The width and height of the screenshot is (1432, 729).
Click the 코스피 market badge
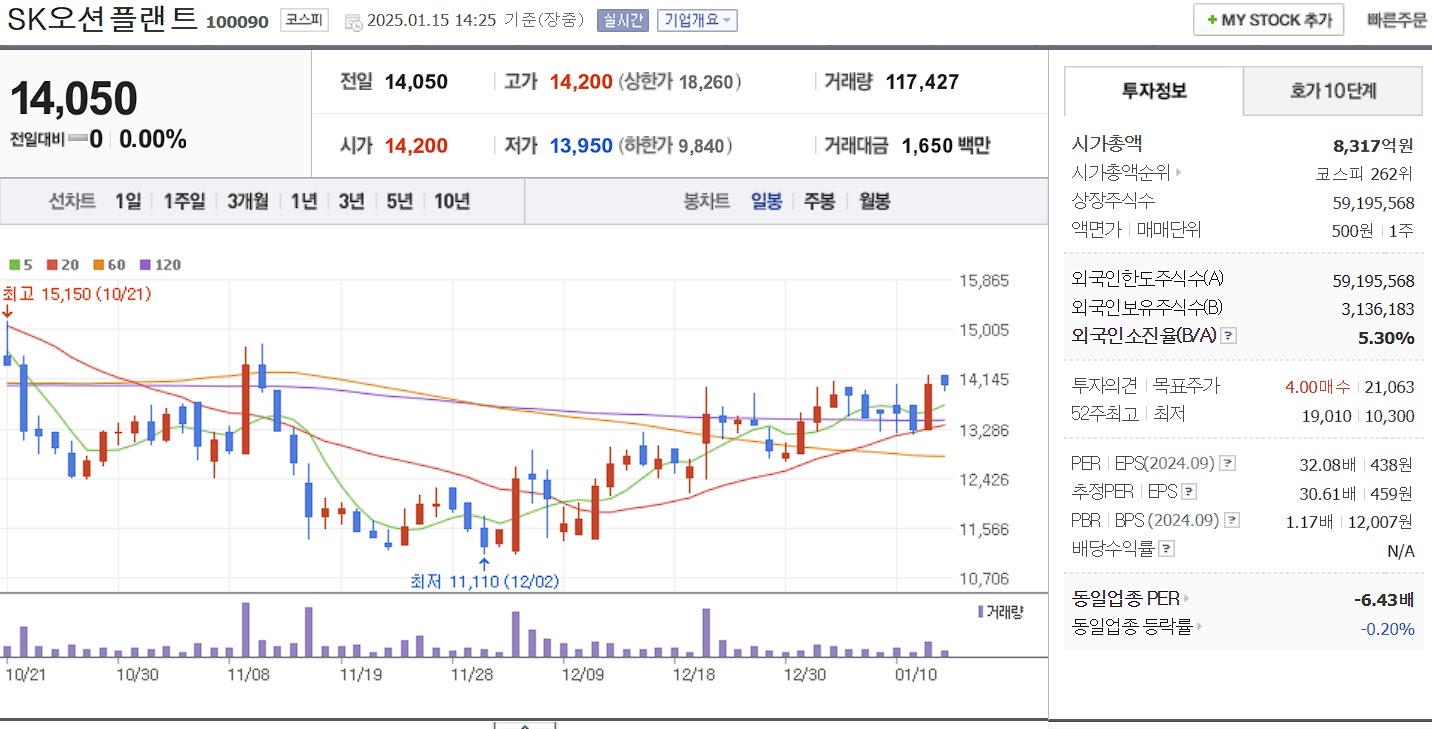coord(304,20)
